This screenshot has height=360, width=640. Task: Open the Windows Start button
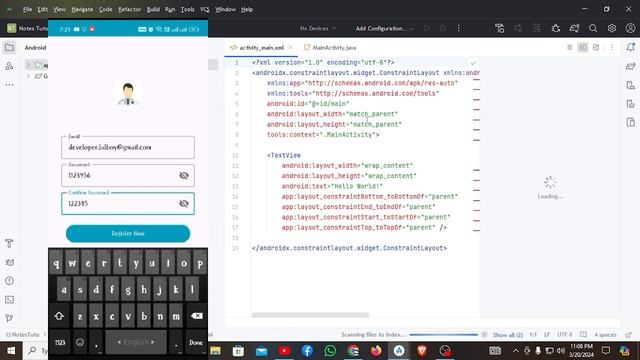pos(11,351)
